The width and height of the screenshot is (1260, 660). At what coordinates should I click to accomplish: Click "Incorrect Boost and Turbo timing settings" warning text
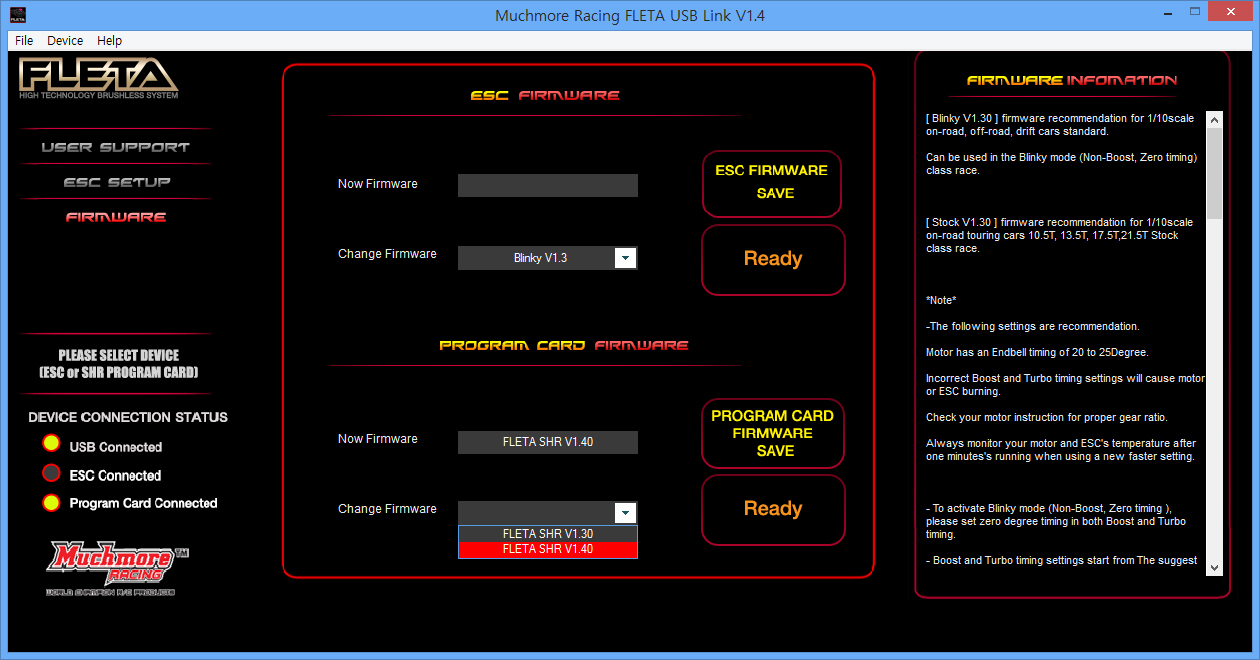point(1065,385)
